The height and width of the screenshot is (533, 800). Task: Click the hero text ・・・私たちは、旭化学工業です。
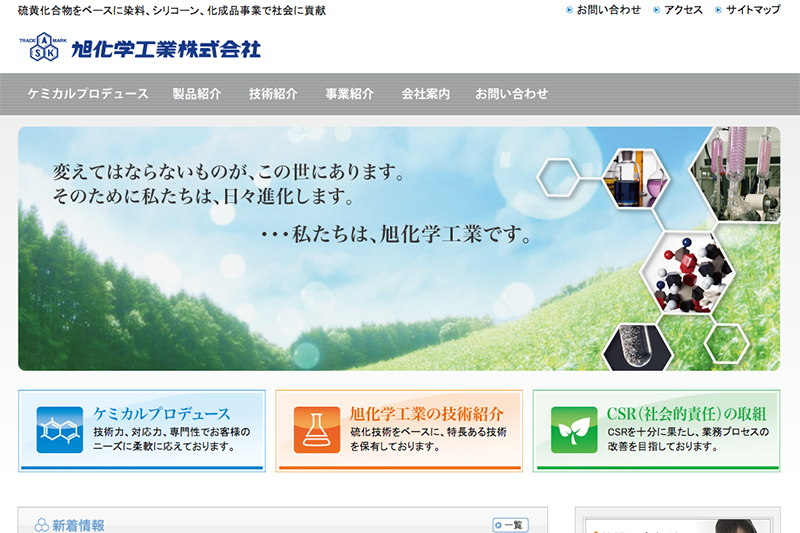point(396,234)
